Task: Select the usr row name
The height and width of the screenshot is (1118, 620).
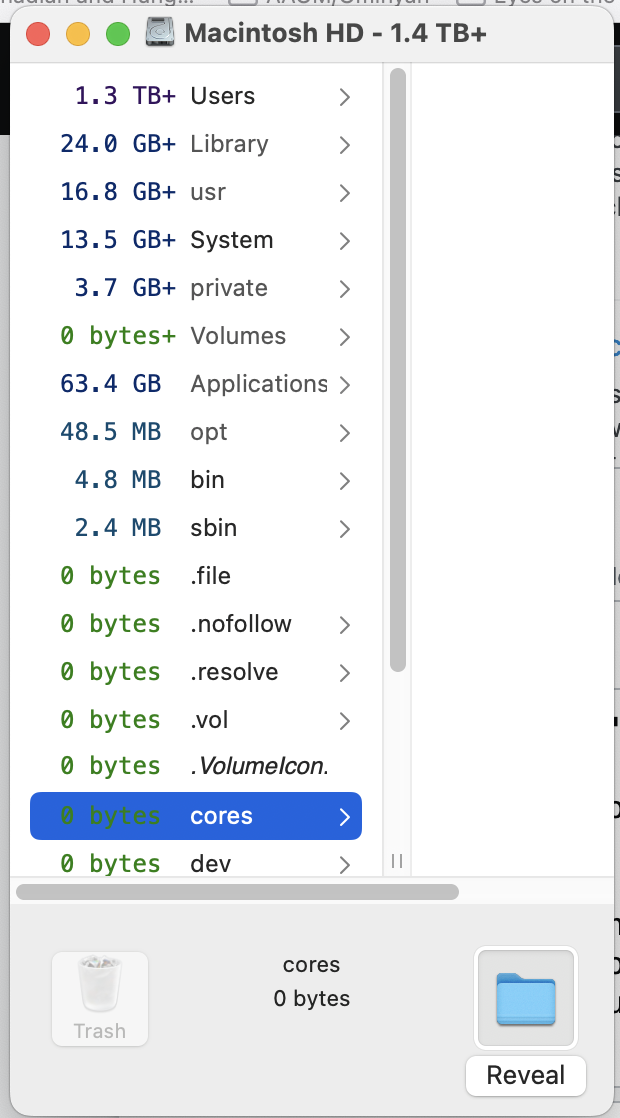Action: tap(208, 192)
